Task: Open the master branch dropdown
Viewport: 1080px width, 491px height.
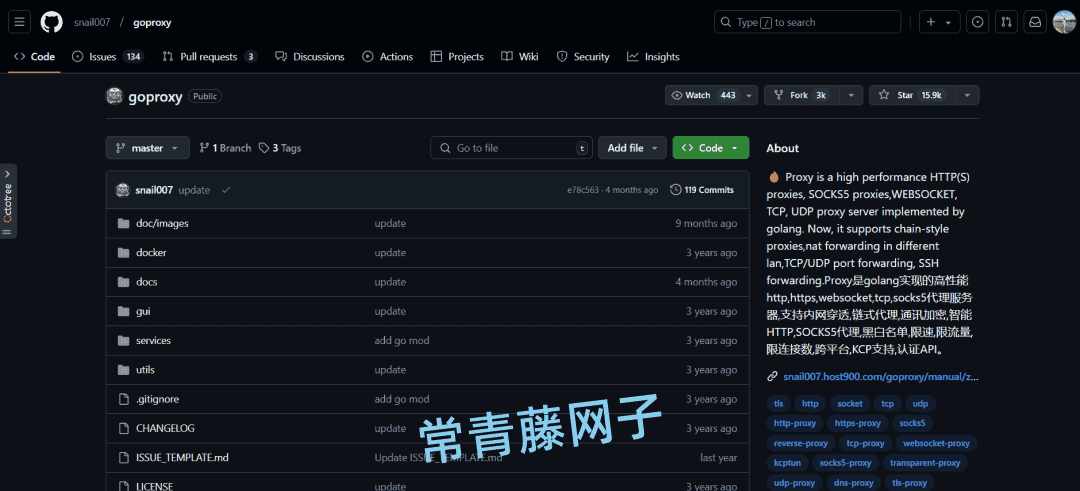Action: point(147,148)
